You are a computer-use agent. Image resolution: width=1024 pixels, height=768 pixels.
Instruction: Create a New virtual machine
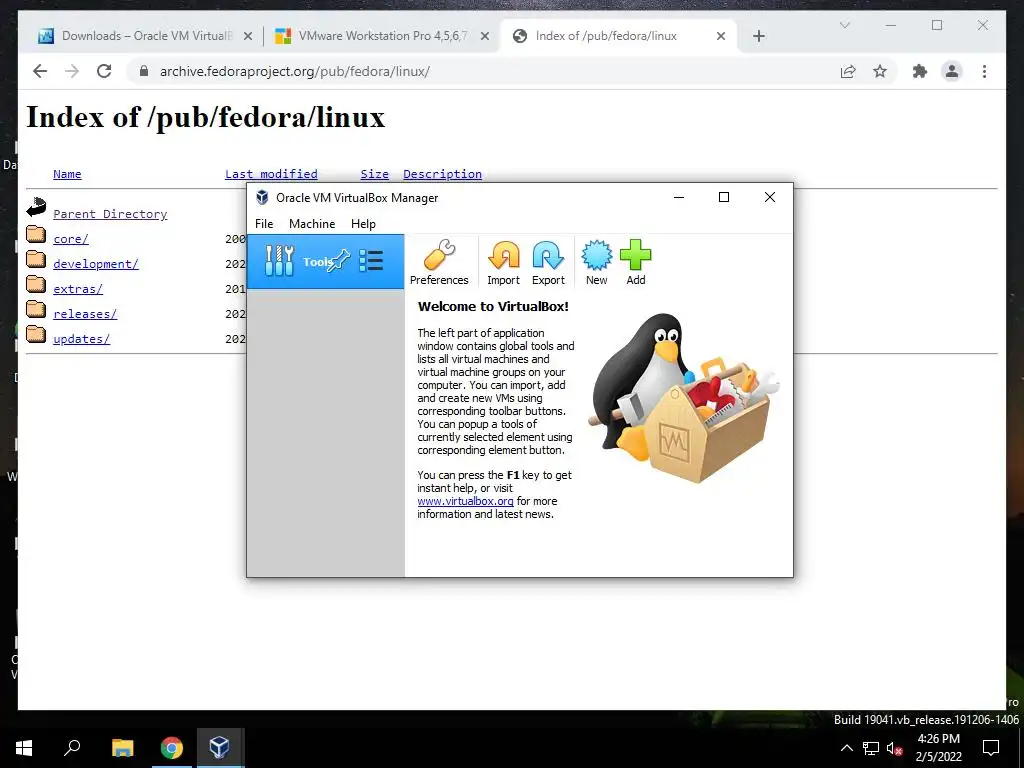[x=596, y=262]
